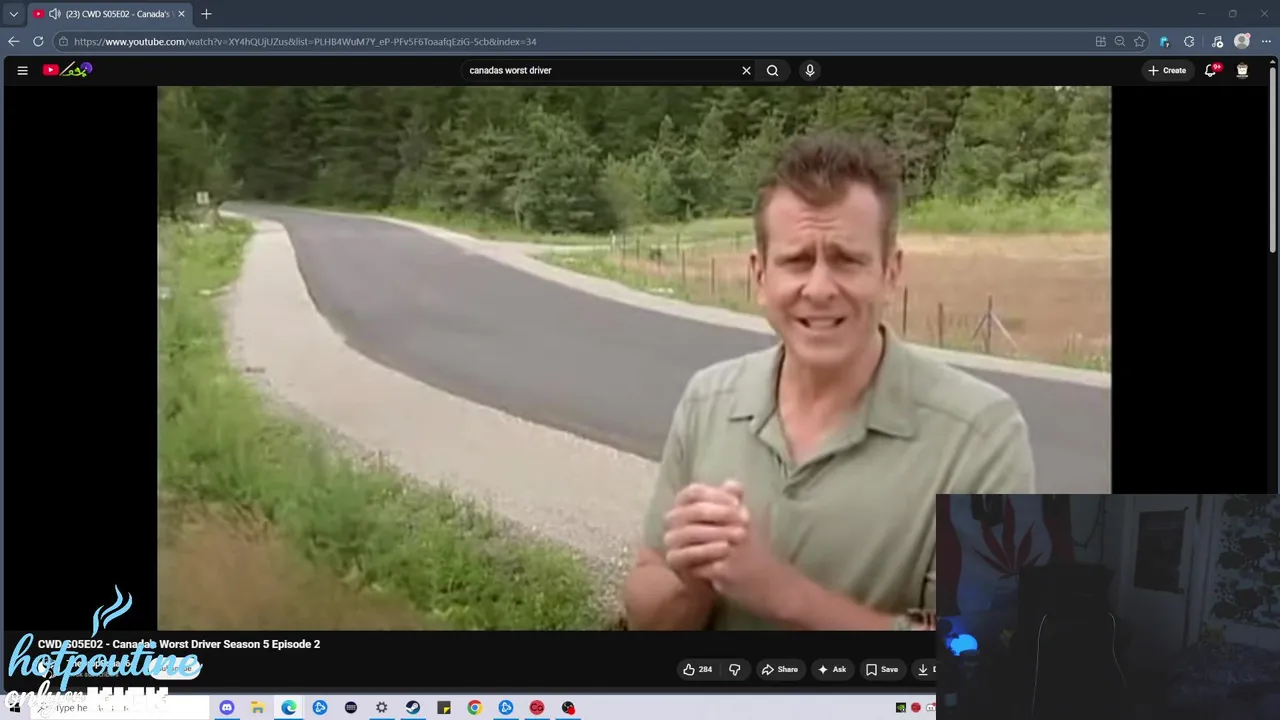1280x720 pixels.
Task: Reload the current page
Action: [38, 41]
